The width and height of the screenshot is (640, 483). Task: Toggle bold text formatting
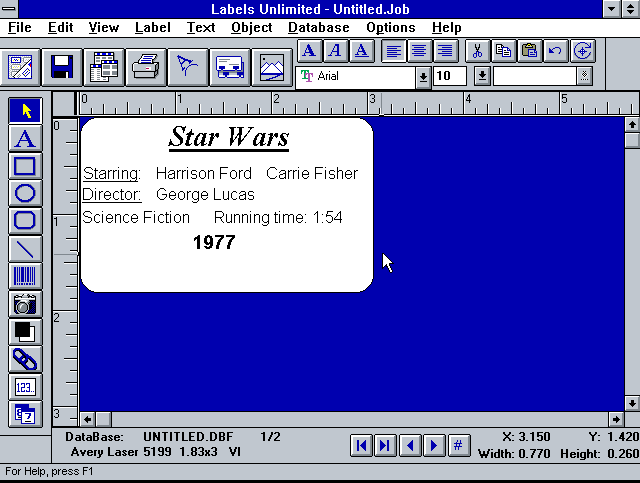[309, 51]
